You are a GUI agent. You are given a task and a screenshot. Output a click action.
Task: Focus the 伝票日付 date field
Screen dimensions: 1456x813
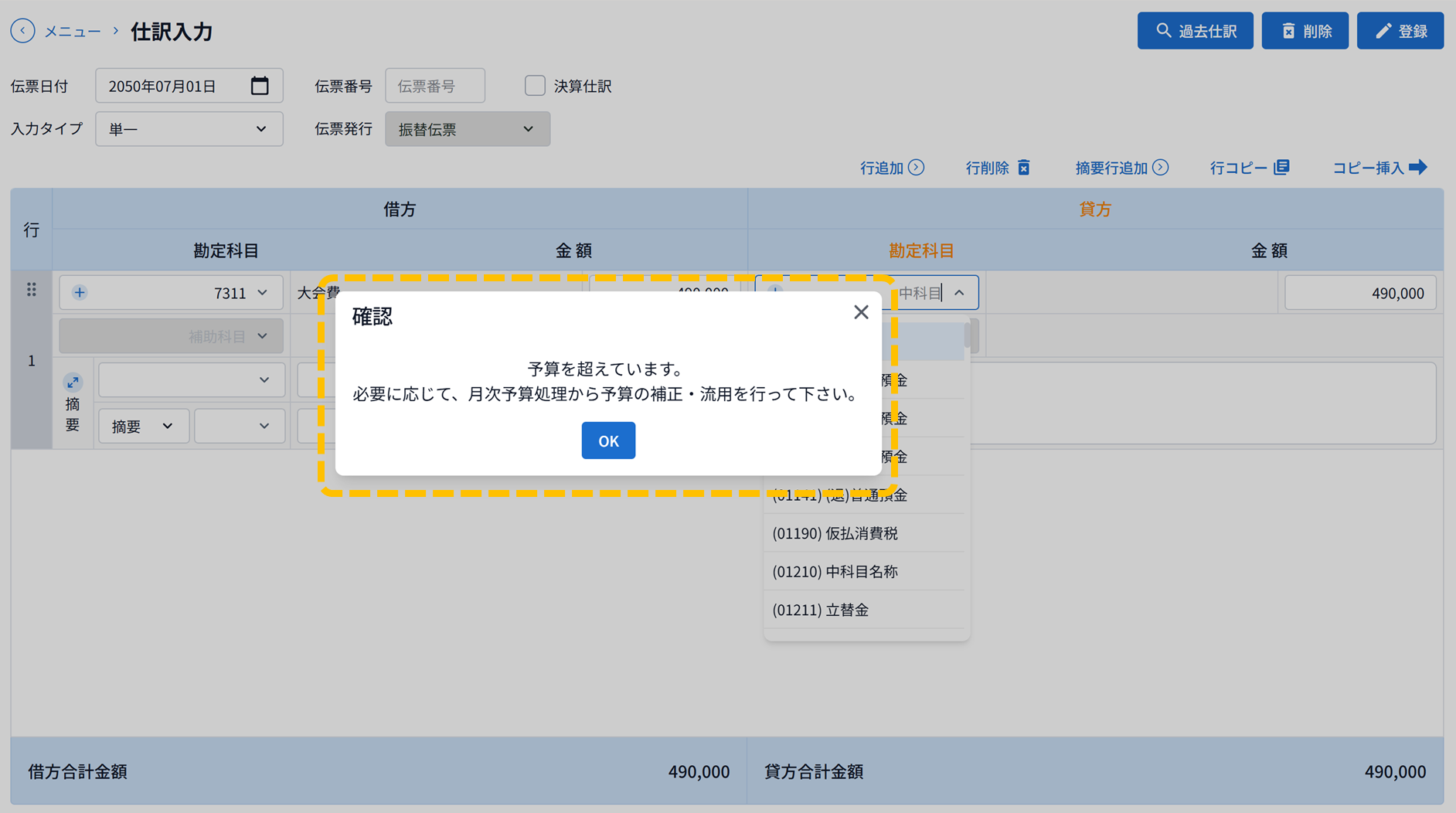[x=189, y=86]
